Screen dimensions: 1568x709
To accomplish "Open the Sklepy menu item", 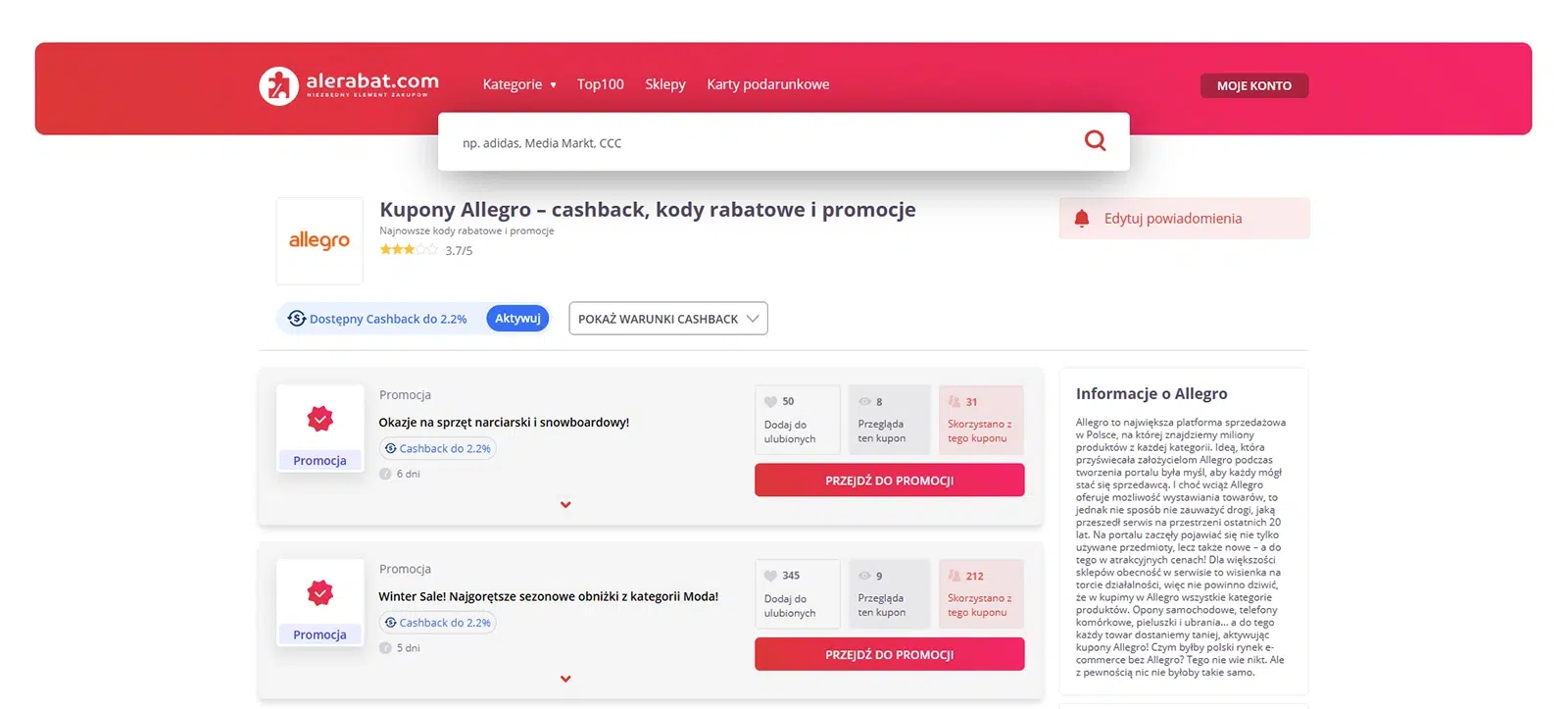I will (x=665, y=84).
